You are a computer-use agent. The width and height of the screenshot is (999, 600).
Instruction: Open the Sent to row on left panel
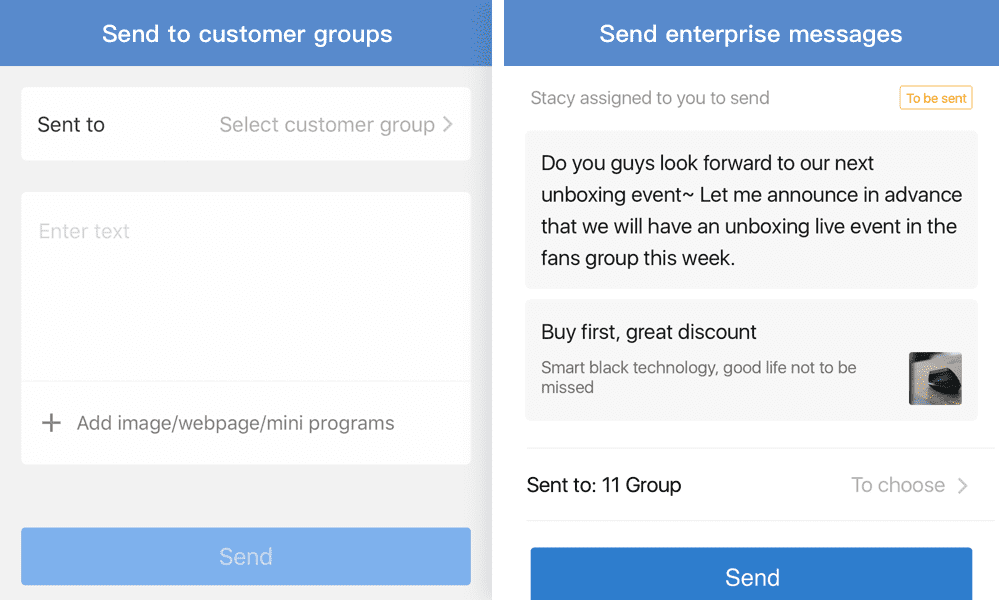(x=246, y=124)
